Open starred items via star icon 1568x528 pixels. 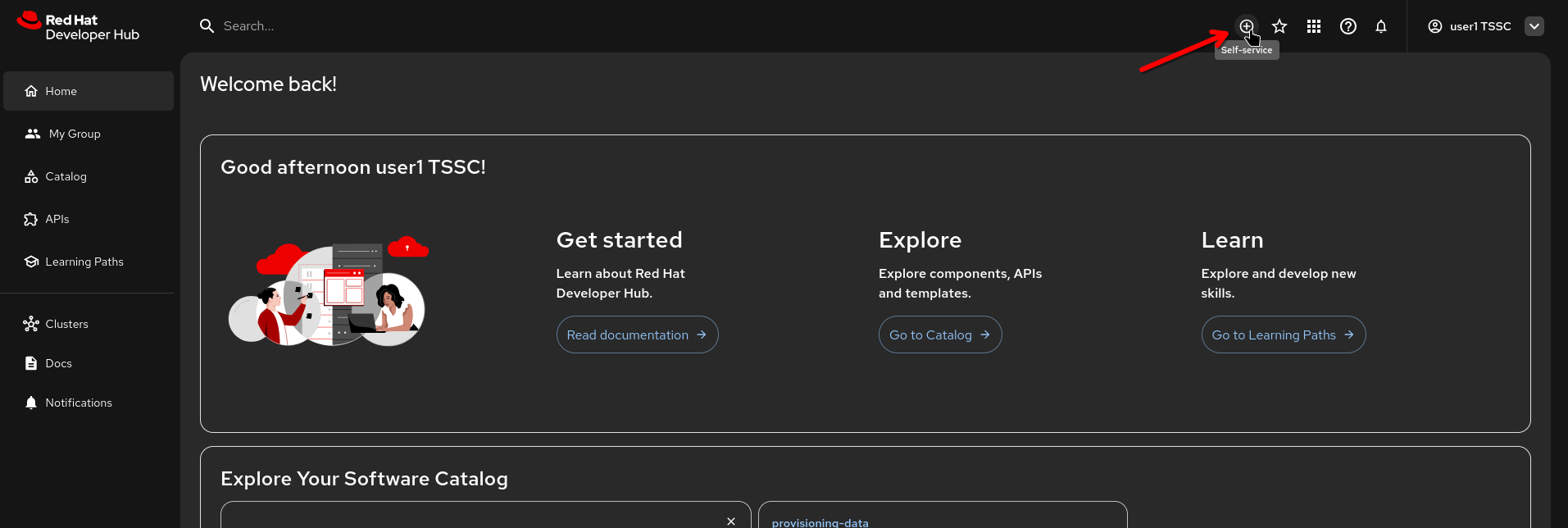1279,26
